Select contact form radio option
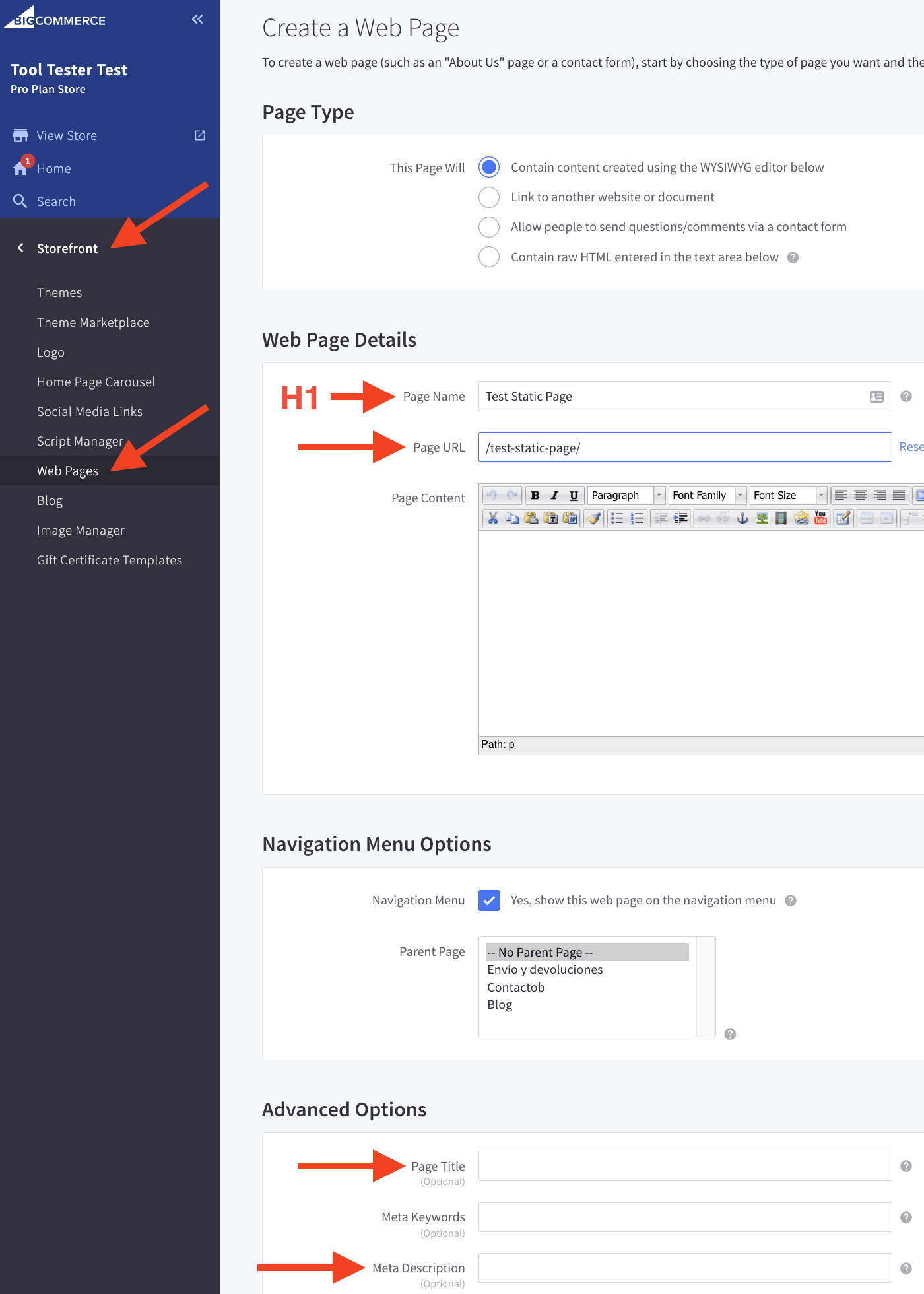The image size is (924, 1294). (489, 226)
